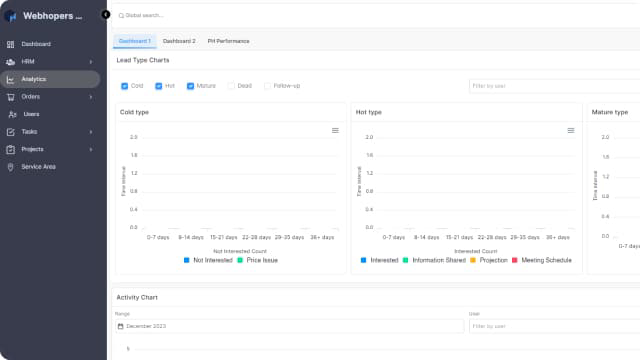Toggle the Price Issue legend swatch
The height and width of the screenshot is (360, 640).
coord(240,260)
